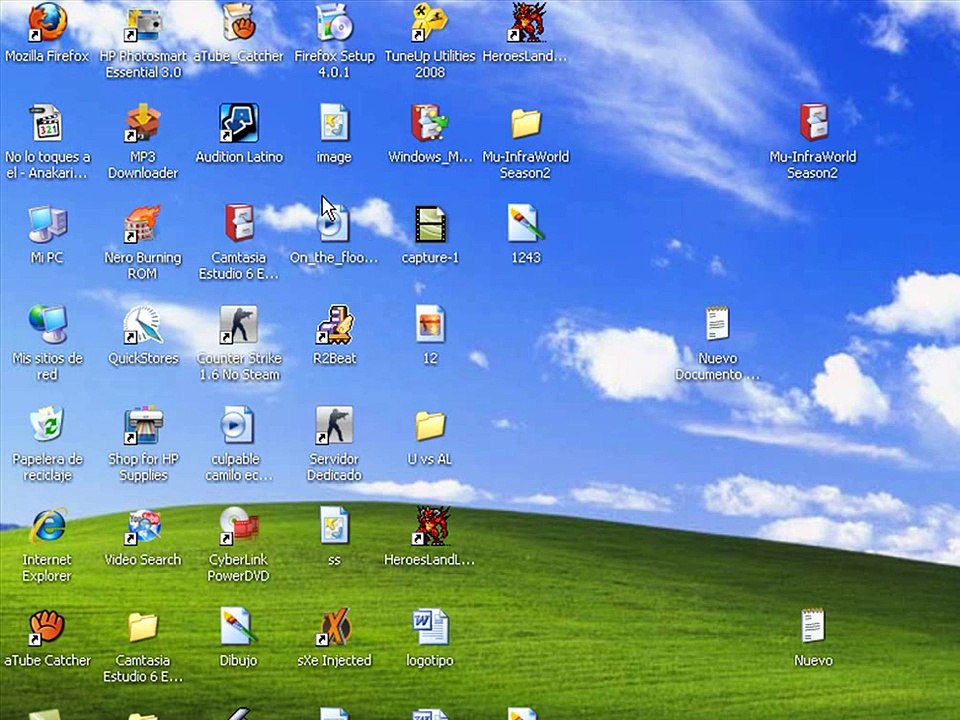Select the file named ss
This screenshot has height=720, width=960.
[334, 525]
